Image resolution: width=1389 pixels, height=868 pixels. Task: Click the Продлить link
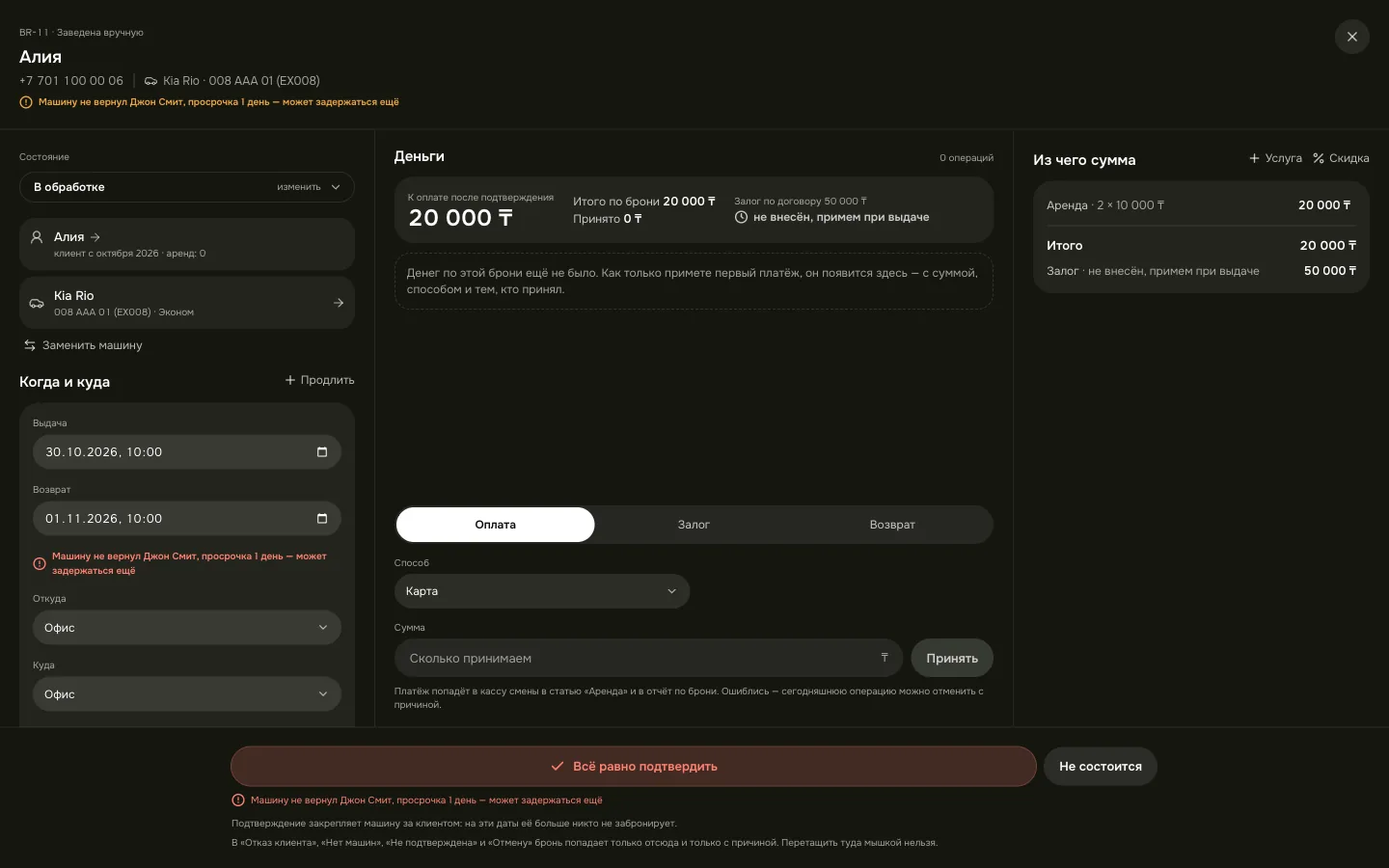pyautogui.click(x=319, y=380)
